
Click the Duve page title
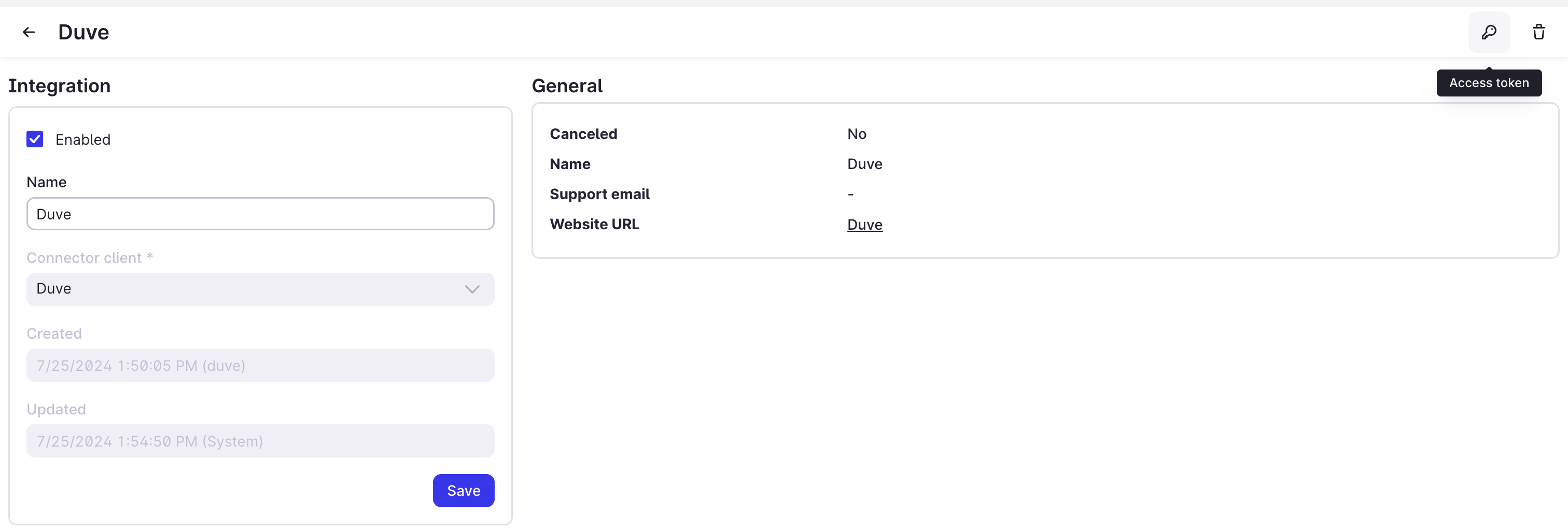coord(83,32)
